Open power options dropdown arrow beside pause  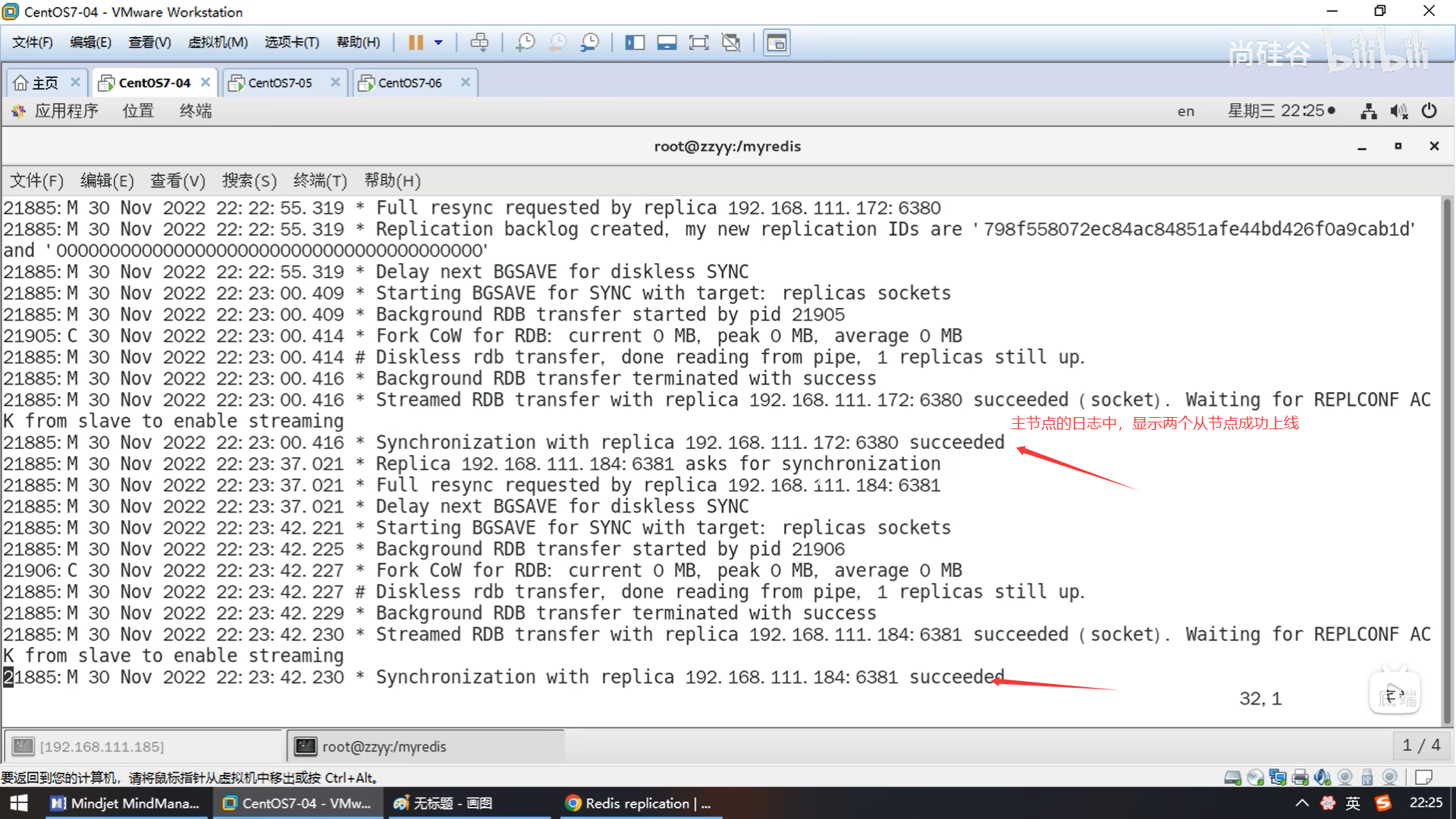[438, 42]
